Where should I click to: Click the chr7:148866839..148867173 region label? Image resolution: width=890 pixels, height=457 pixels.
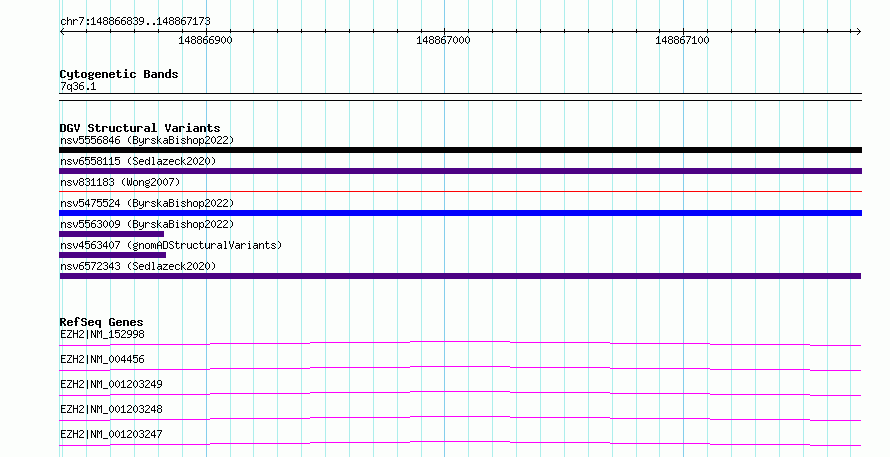135,21
